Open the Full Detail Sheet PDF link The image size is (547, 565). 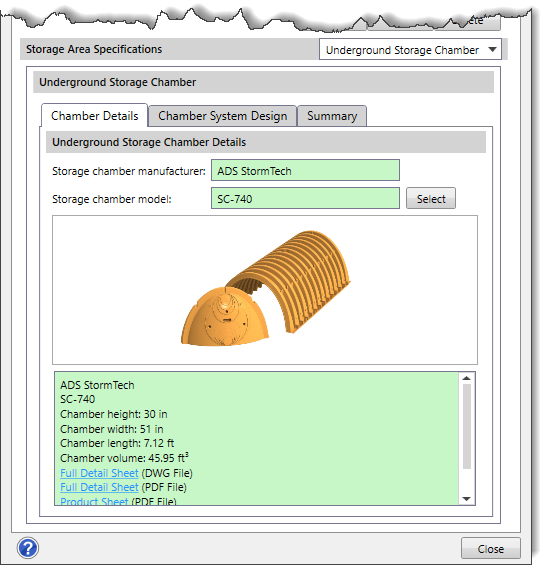tap(99, 487)
